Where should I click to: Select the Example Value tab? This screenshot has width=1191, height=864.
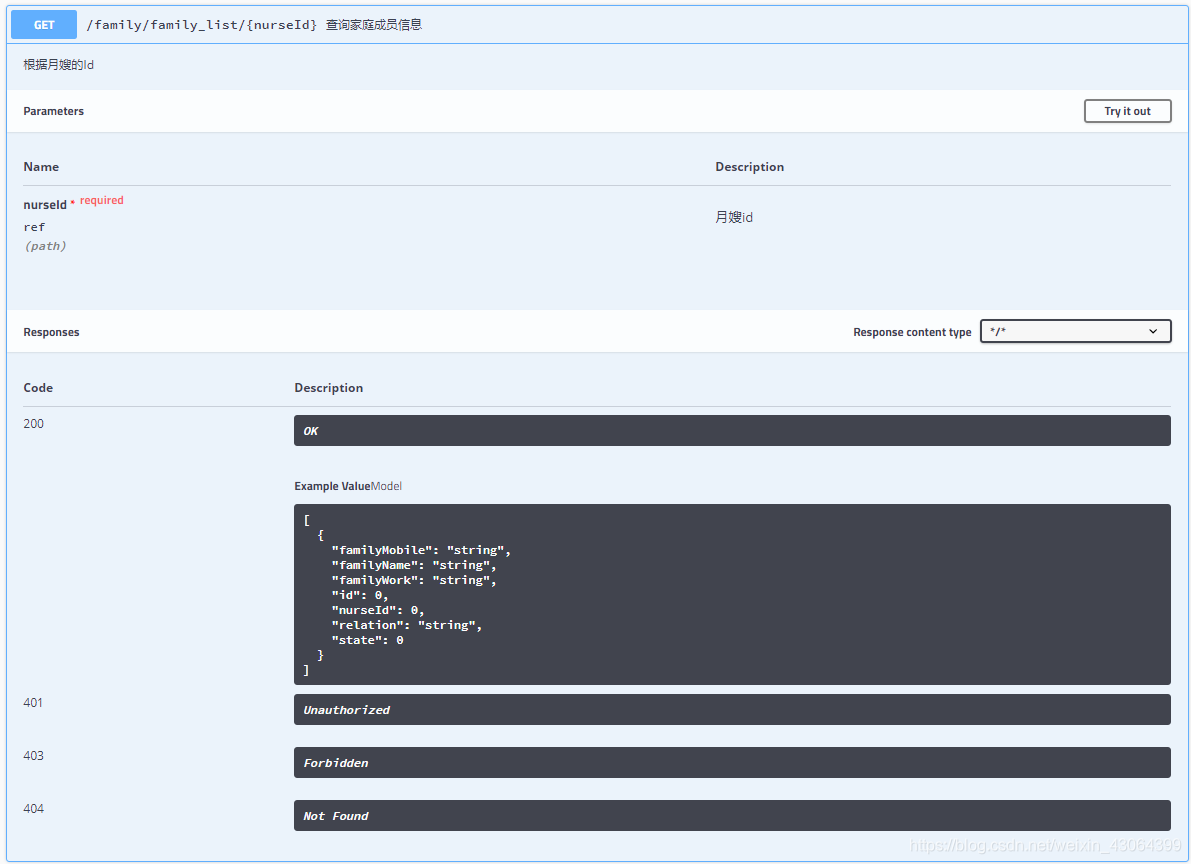[x=332, y=486]
